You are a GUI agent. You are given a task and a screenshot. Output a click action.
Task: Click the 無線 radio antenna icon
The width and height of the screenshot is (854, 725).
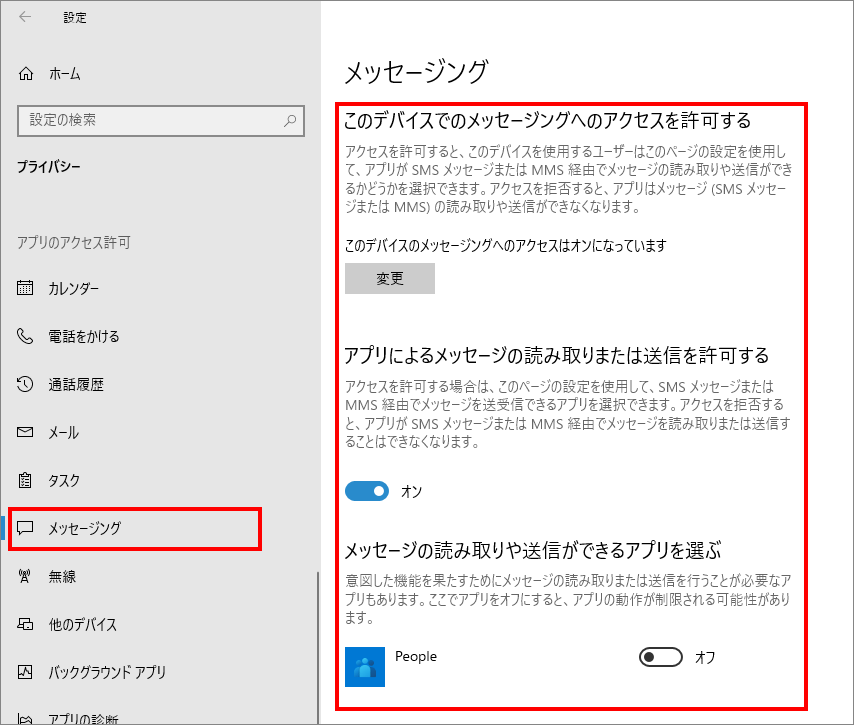tap(25, 576)
